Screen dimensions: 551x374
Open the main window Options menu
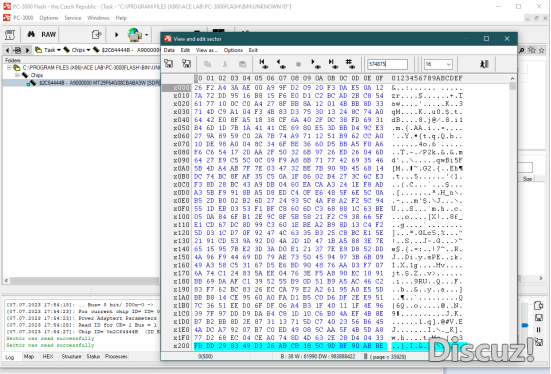coord(48,18)
